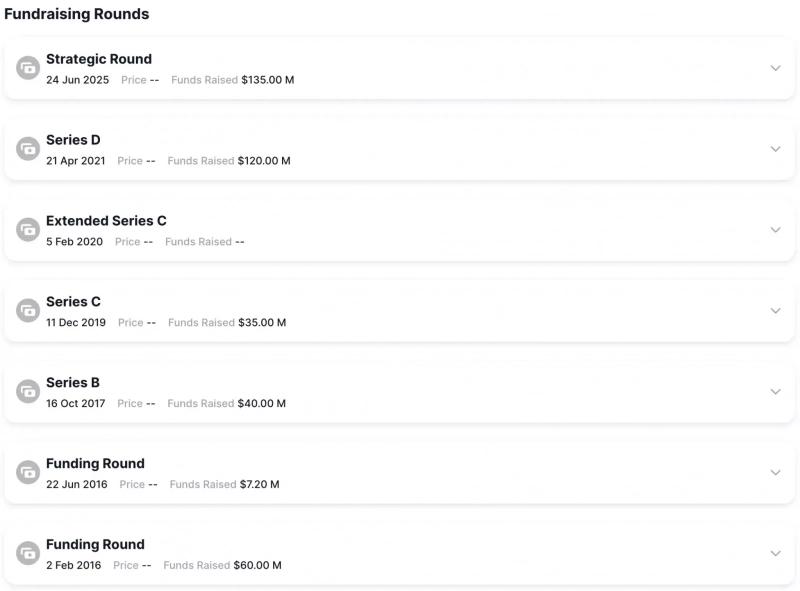Image resolution: width=800 pixels, height=591 pixels.
Task: Expand the Series B row chevron
Action: point(776,391)
